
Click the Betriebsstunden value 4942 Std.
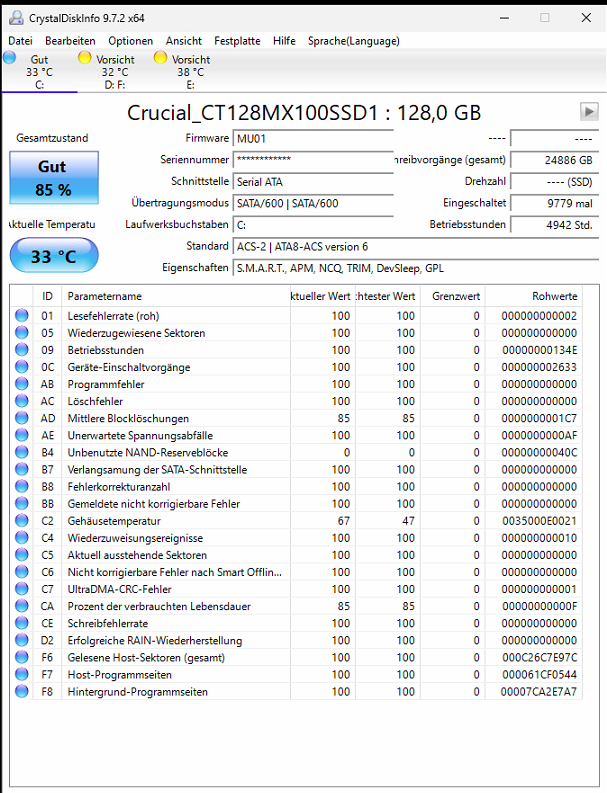pos(554,225)
